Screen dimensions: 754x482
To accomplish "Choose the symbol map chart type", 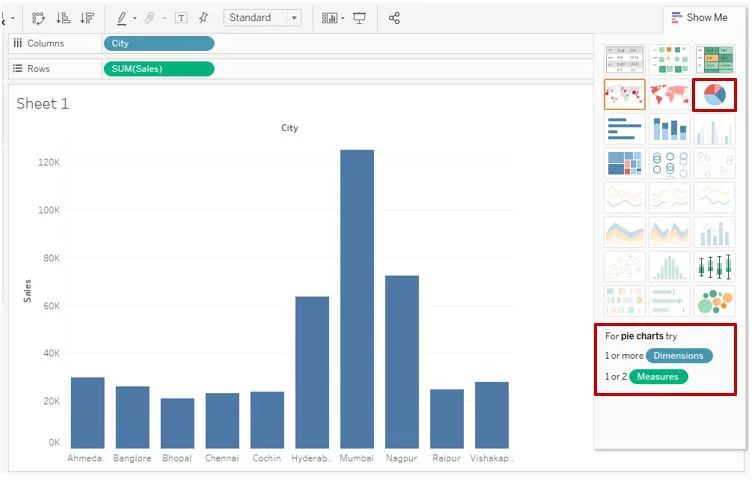I will point(624,95).
